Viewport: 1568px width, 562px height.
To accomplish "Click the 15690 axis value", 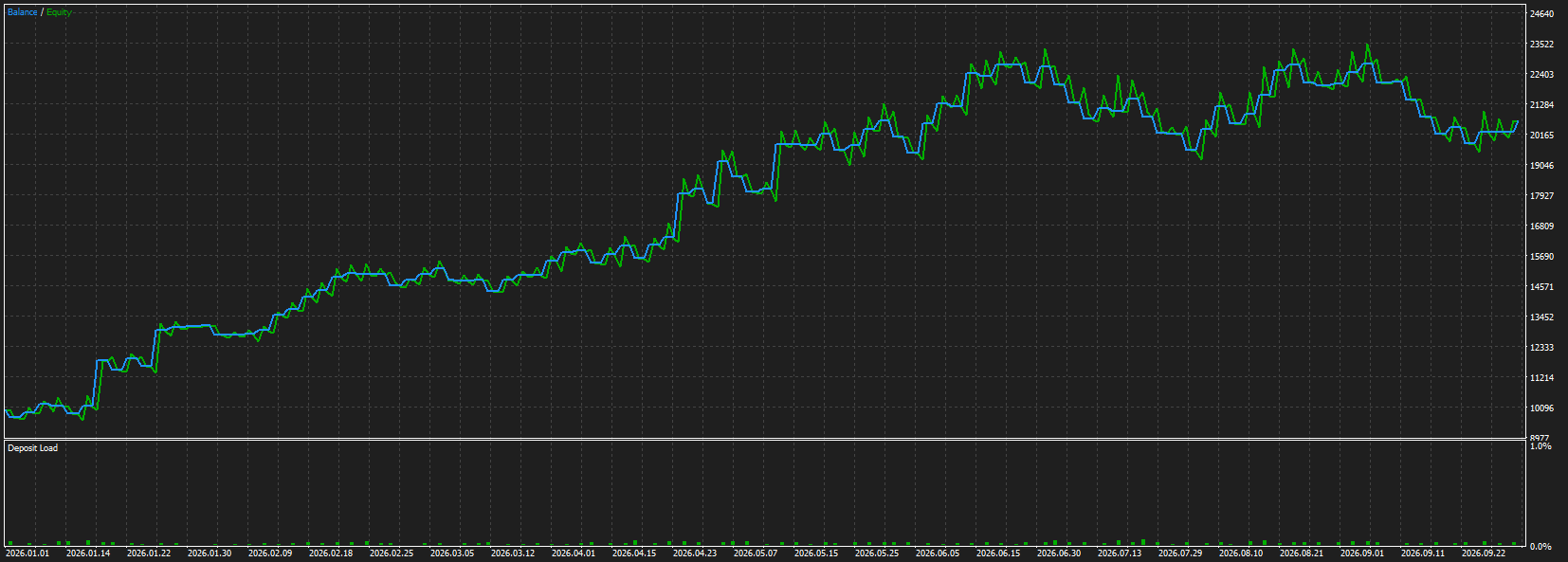I will 1541,257.
